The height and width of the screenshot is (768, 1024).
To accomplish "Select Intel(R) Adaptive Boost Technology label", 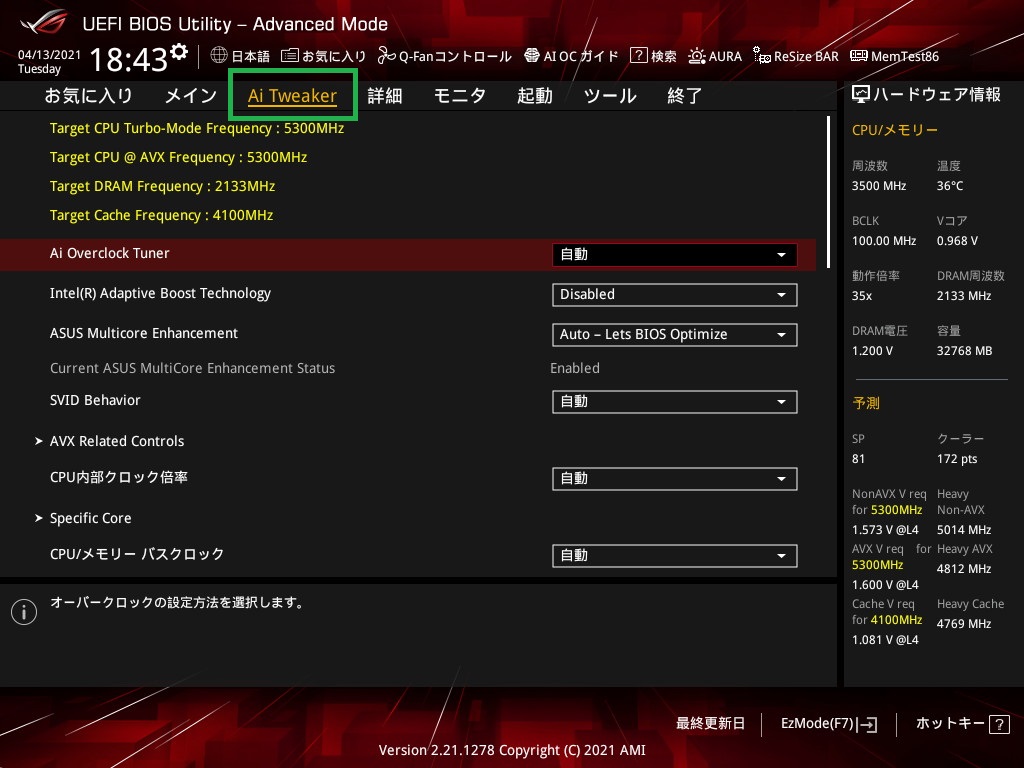I will [x=160, y=294].
